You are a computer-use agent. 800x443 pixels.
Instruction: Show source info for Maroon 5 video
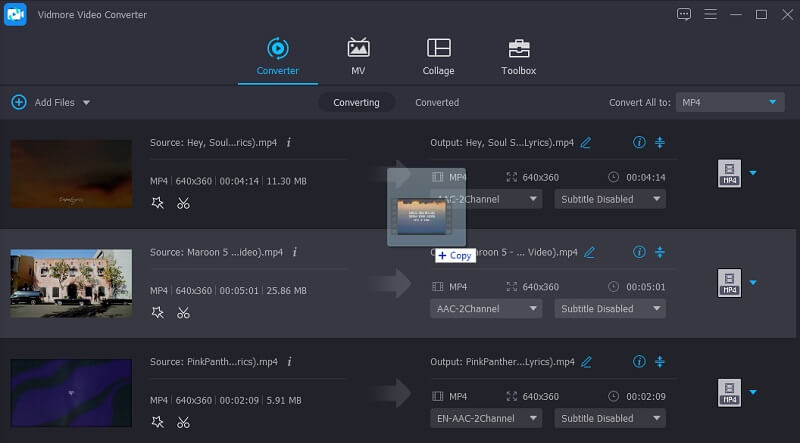pyautogui.click(x=295, y=252)
